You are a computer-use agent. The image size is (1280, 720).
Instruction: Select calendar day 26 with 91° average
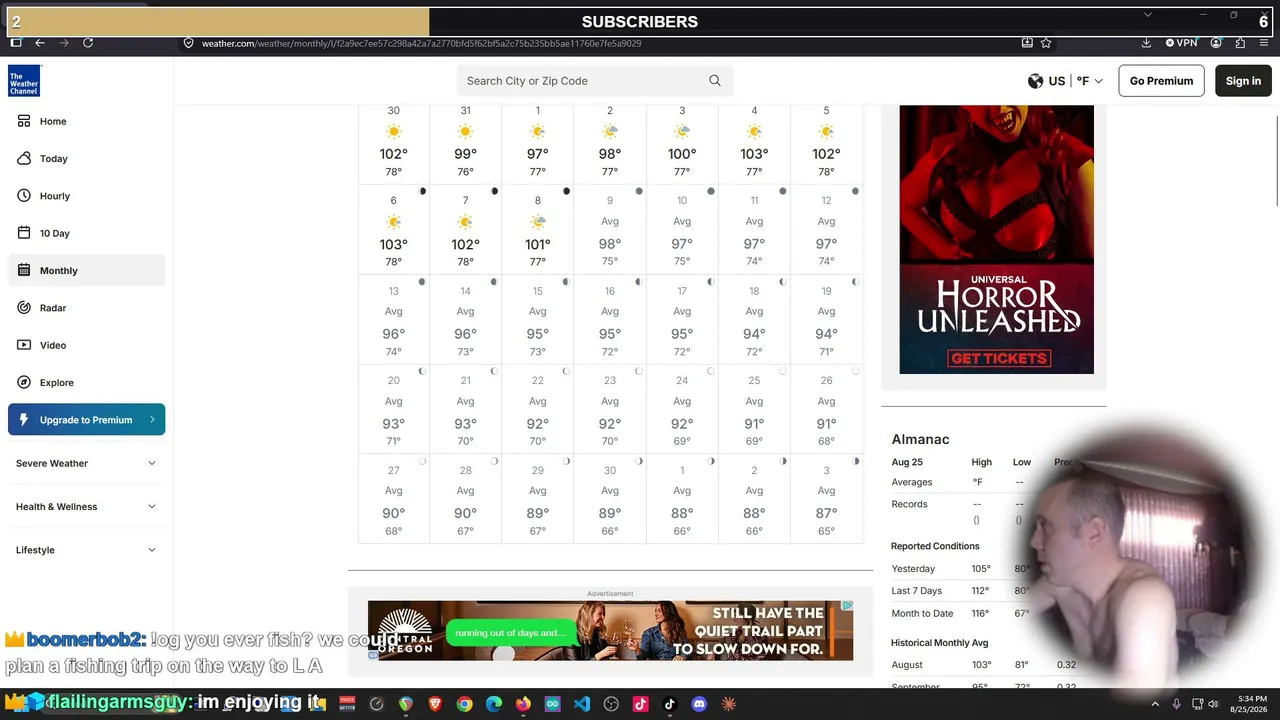(826, 408)
